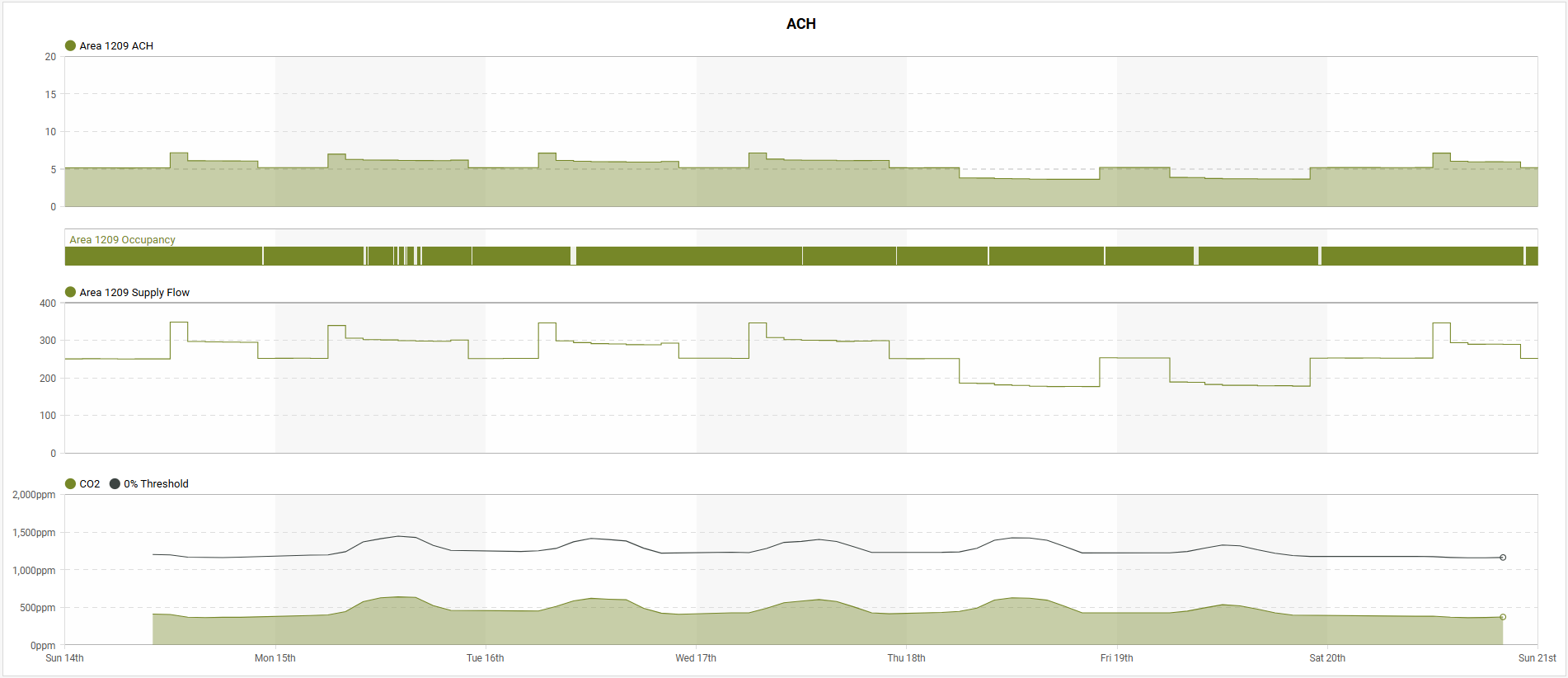The height and width of the screenshot is (678, 1568).
Task: Select the Fri 19th axis label
Action: pyautogui.click(x=1116, y=658)
